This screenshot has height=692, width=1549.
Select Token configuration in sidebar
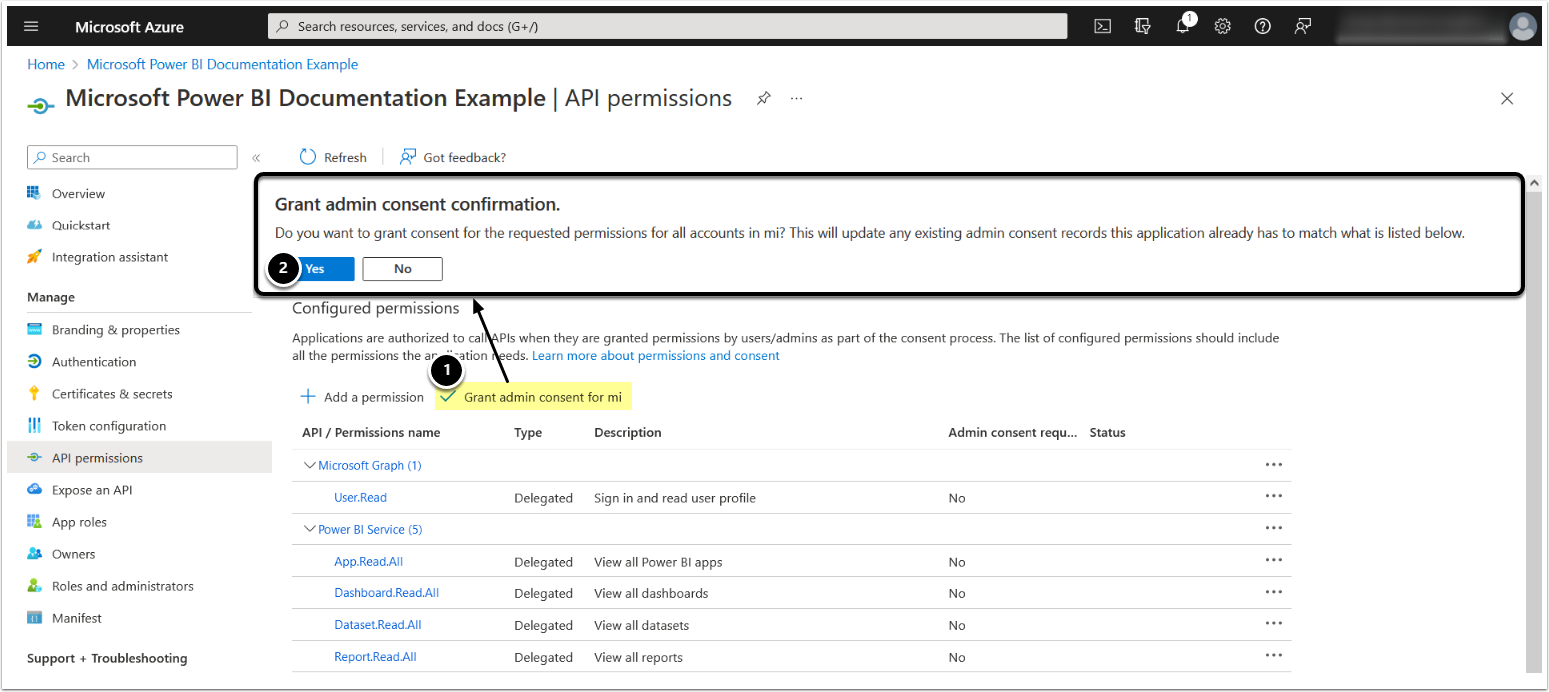(109, 426)
